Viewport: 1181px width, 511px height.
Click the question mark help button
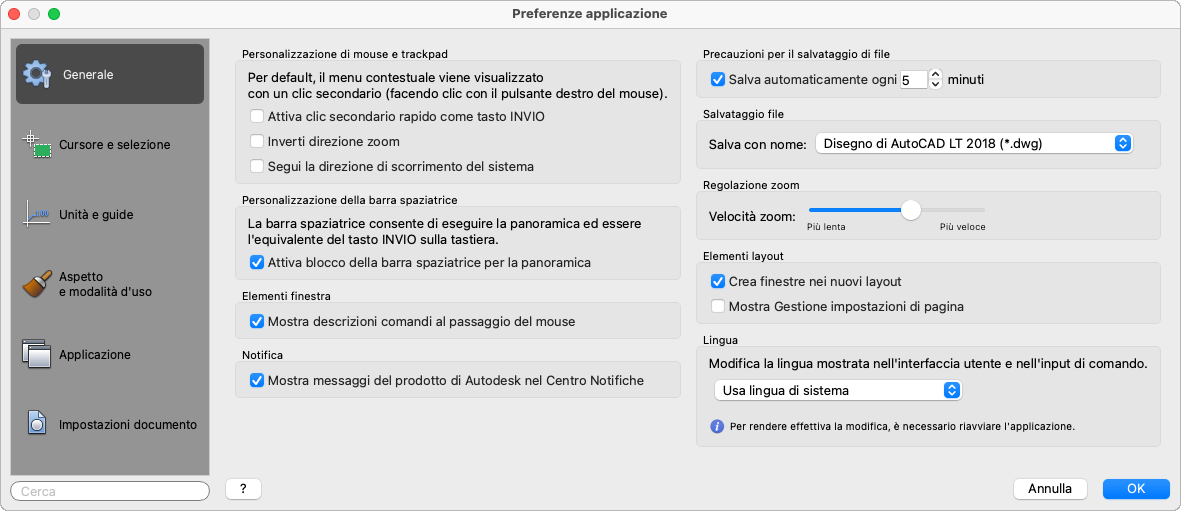point(243,489)
